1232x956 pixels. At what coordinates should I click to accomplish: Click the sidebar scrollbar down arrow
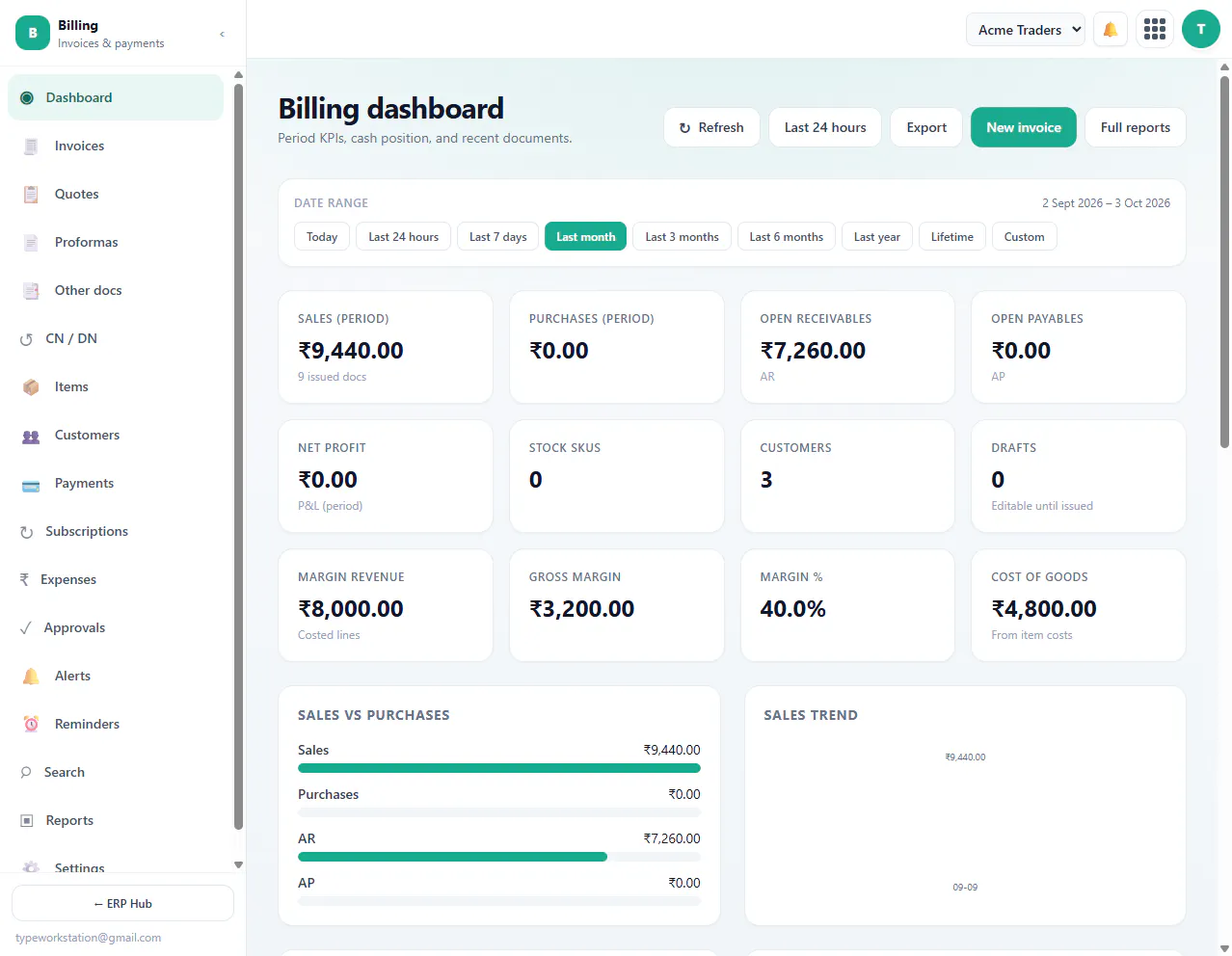[x=238, y=865]
